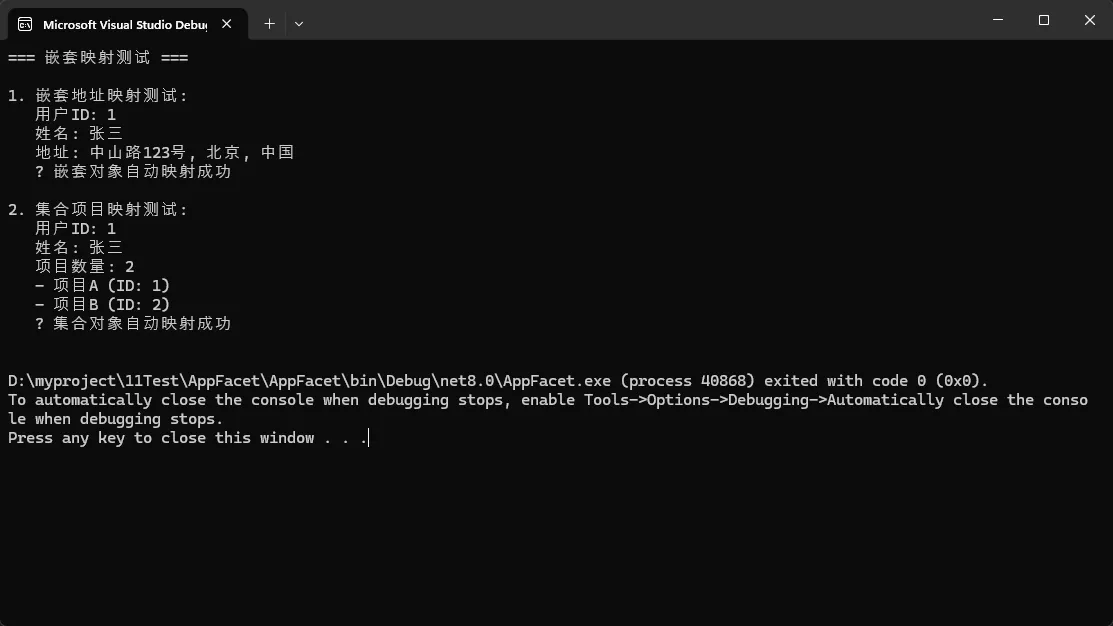Expand the new tab profile dropdown chevron
Screen dimensions: 1113x626
click(299, 23)
